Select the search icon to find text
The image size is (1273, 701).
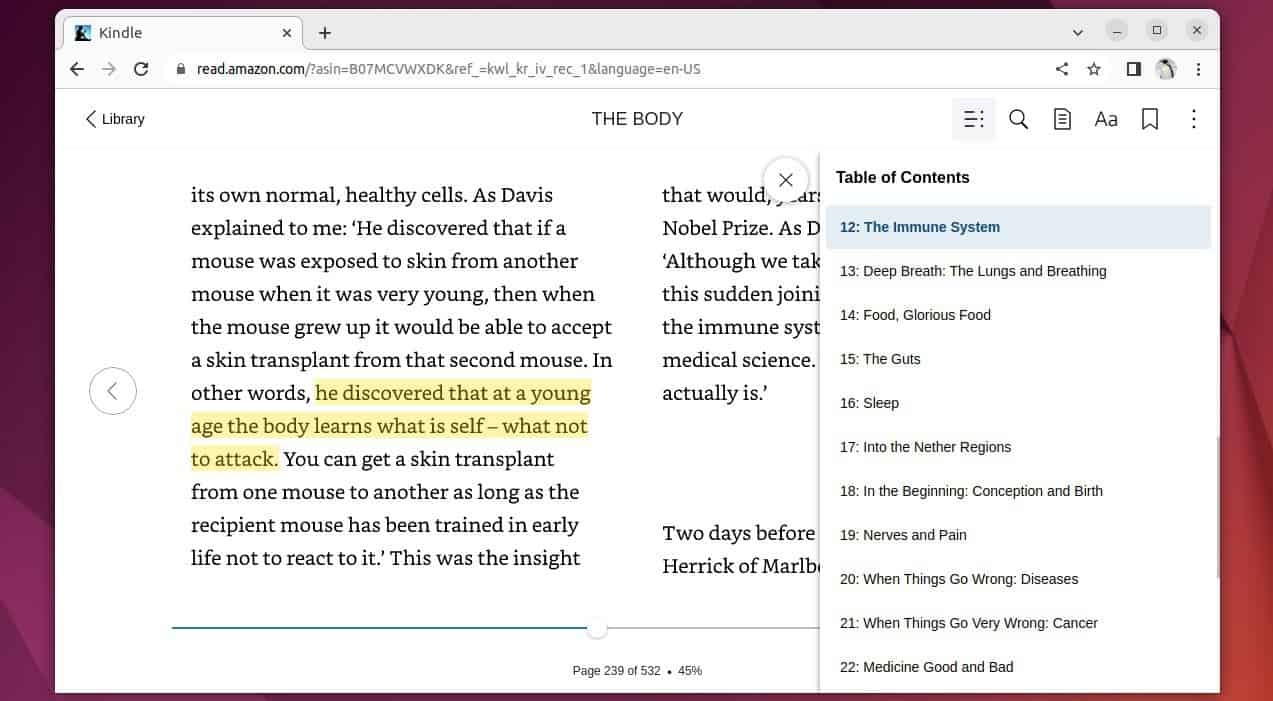point(1018,119)
